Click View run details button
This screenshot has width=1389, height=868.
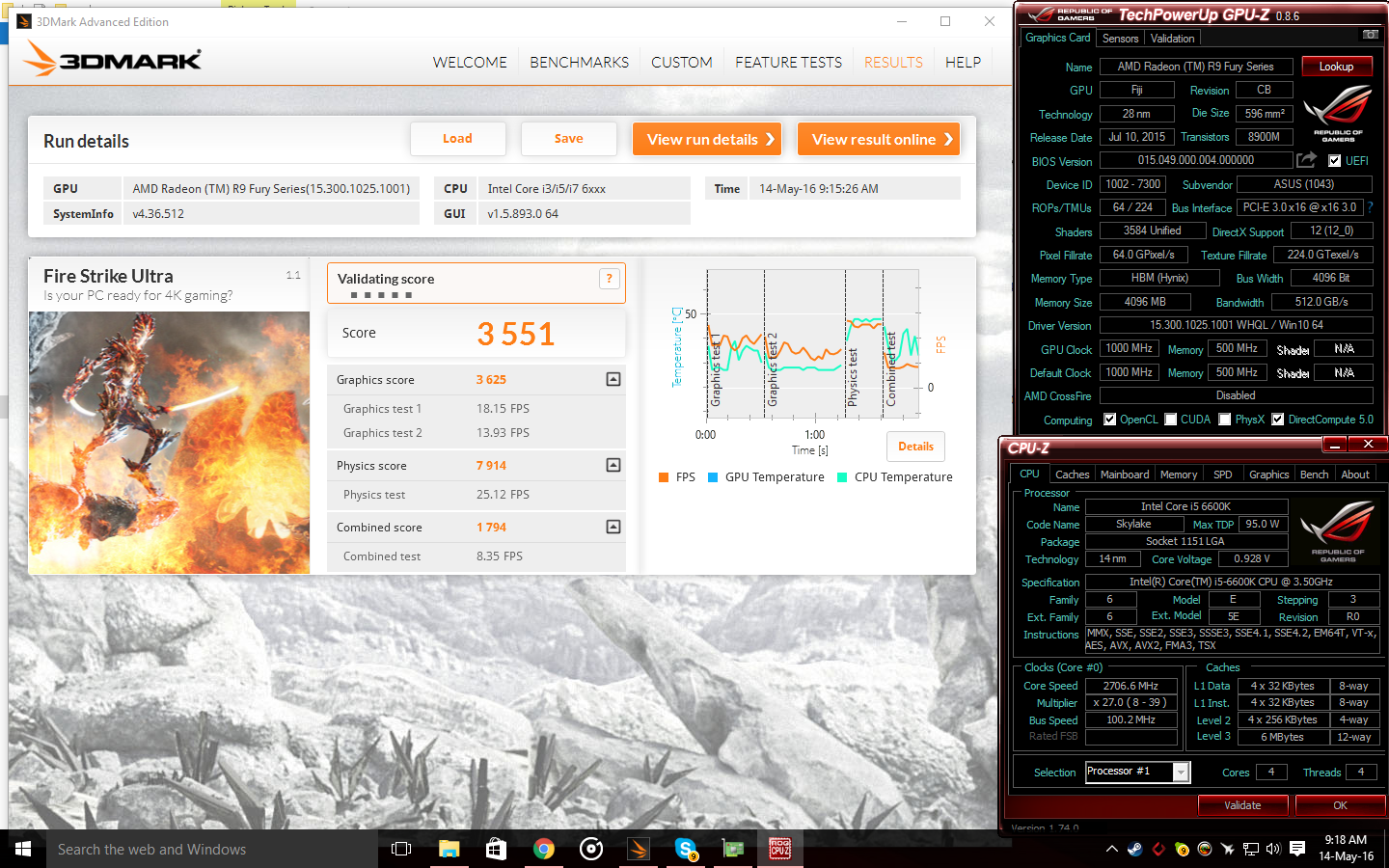point(707,139)
